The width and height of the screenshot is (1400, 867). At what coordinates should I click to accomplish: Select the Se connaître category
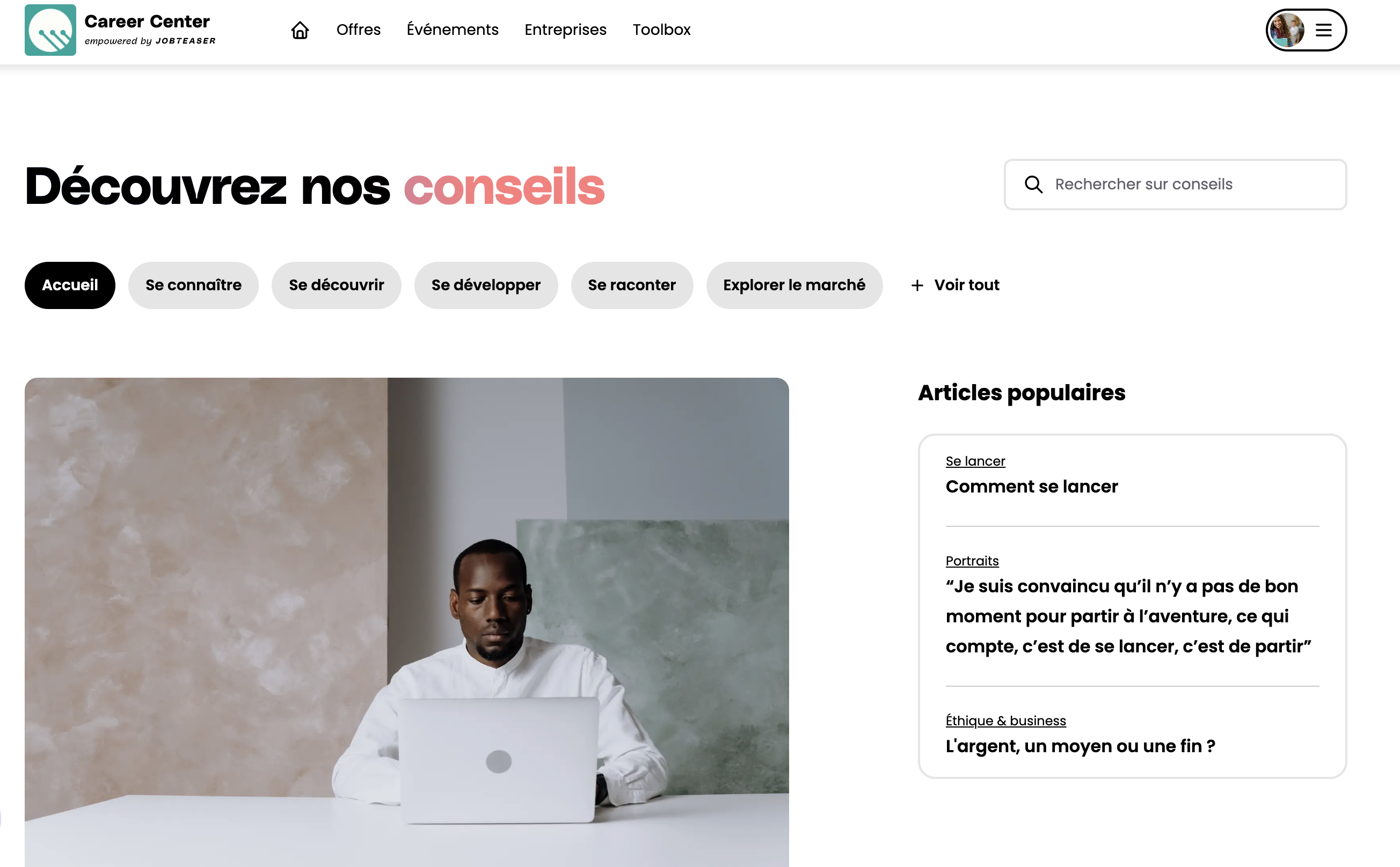[x=193, y=285]
